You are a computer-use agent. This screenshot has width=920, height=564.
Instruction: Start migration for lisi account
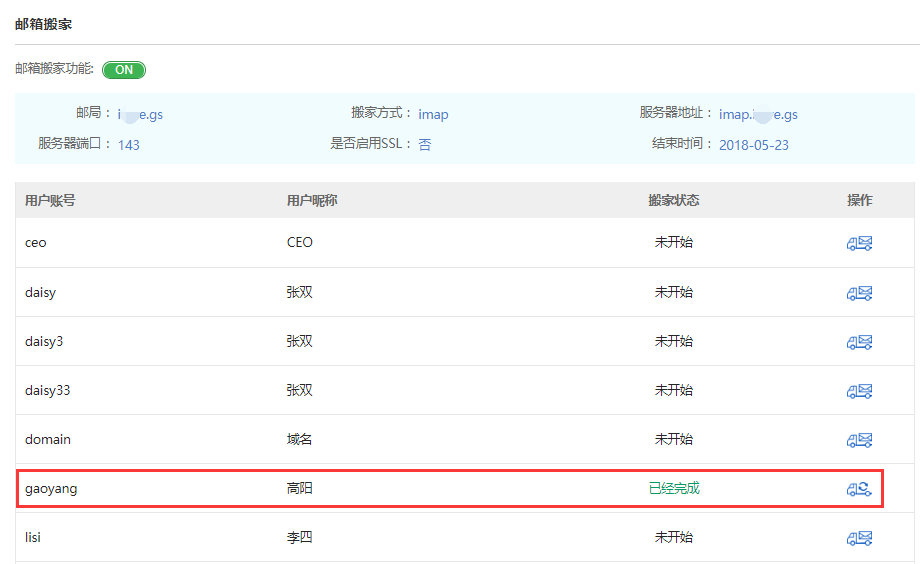pos(859,538)
